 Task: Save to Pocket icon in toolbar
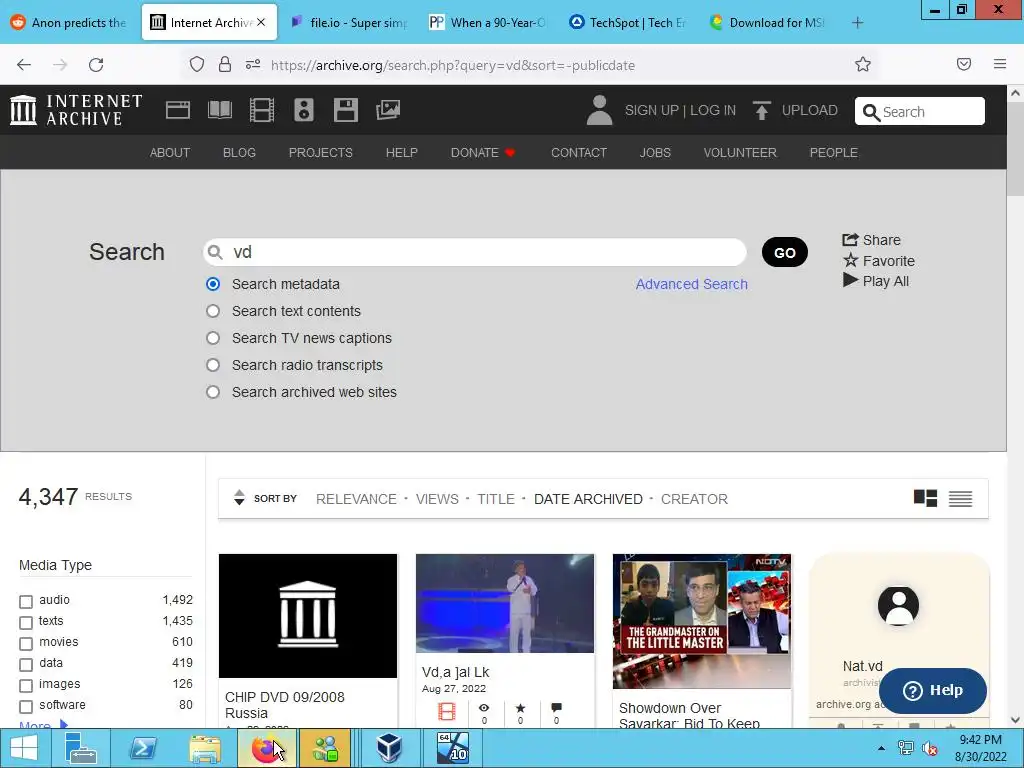[964, 64]
